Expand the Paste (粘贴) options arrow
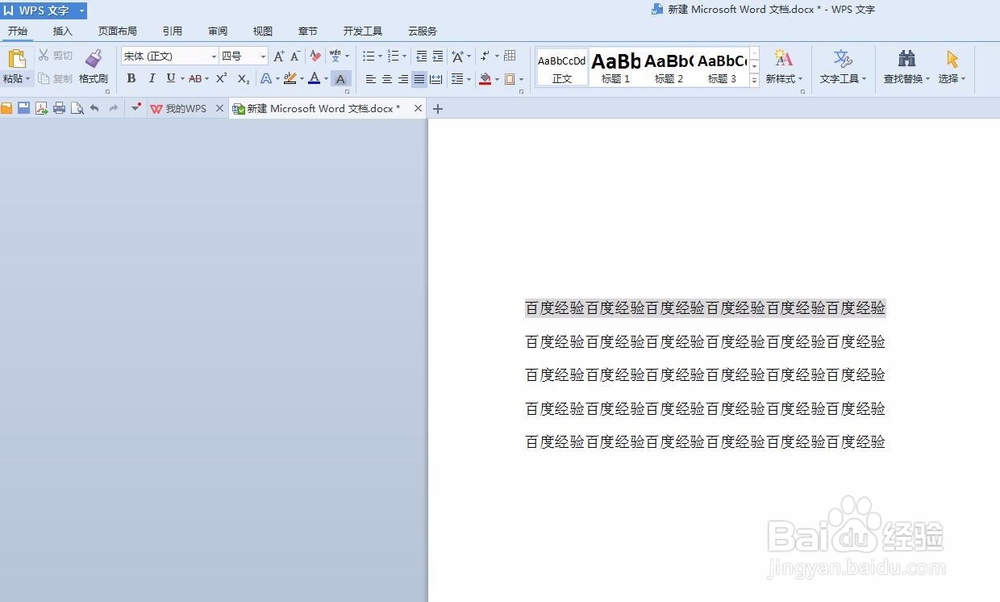Screen dimensions: 1000x602 tap(28, 79)
